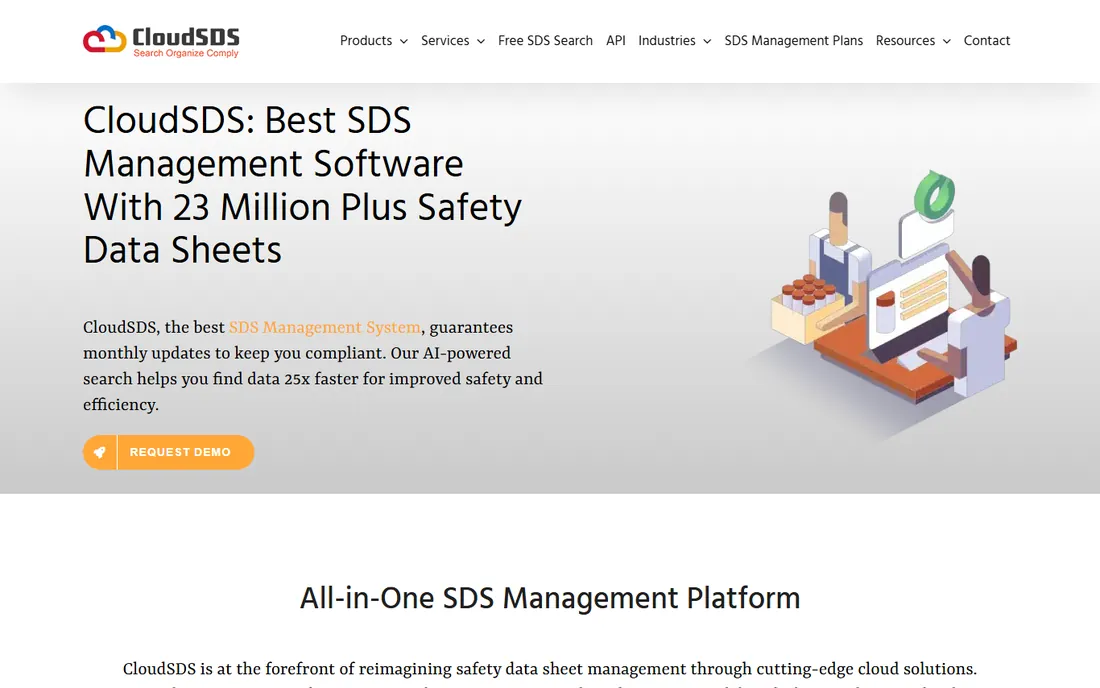Click the All-in-One SDS Management Platform heading
The image size is (1100, 688).
[550, 598]
